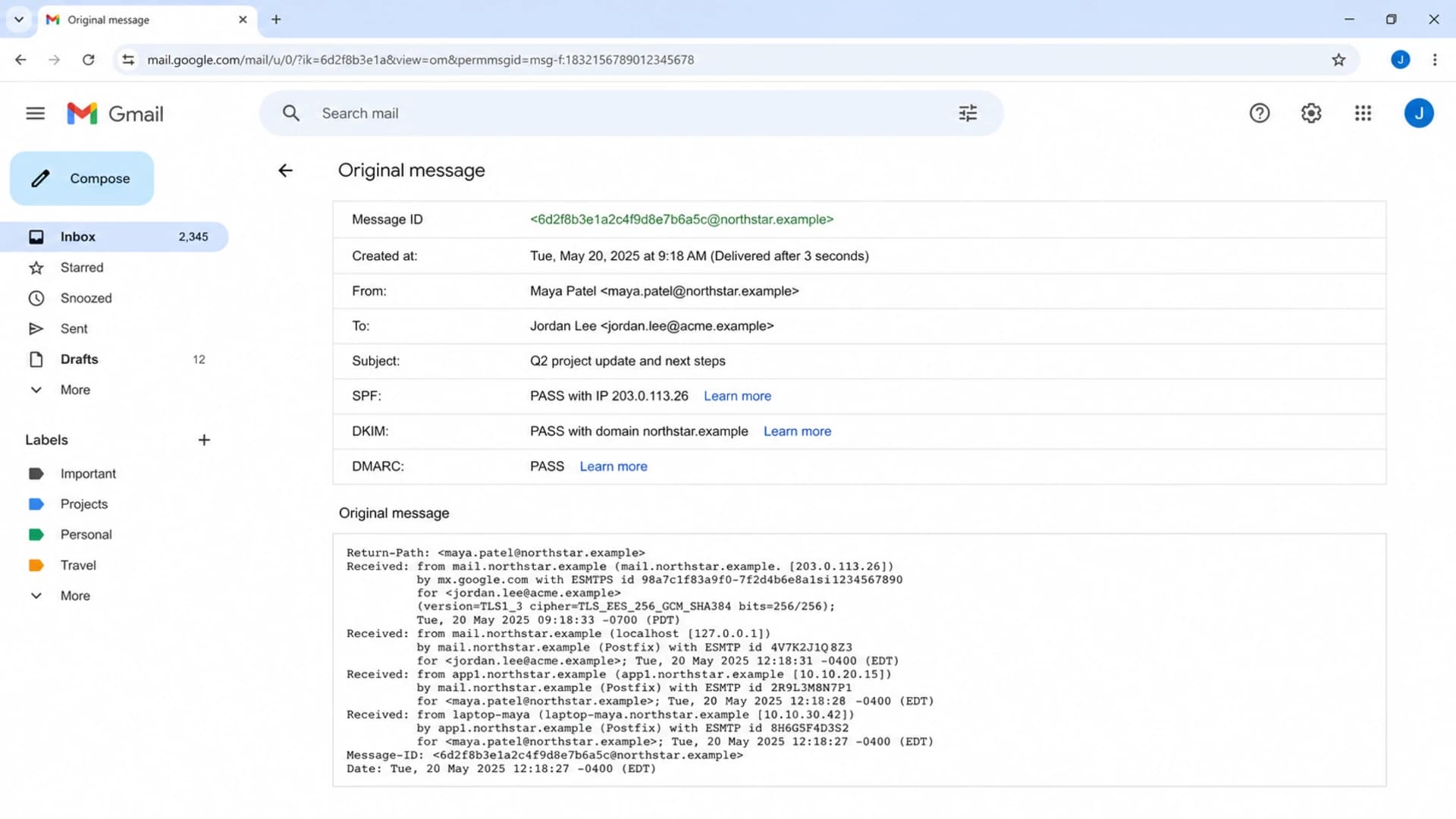Click the green Message ID value
Viewport: 1456px width, 819px height.
pos(682,219)
